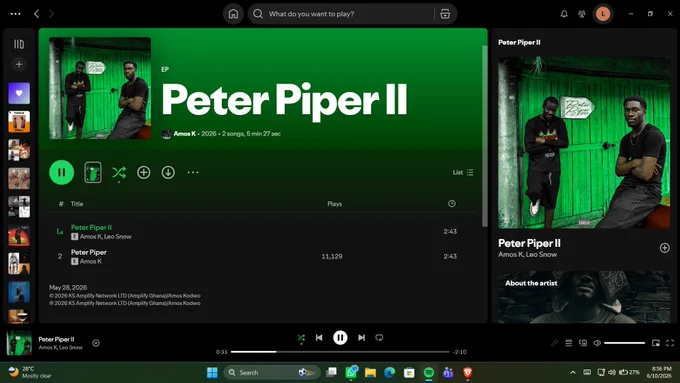The image size is (680, 383).
Task: Open Liked Songs heart playlist
Action: (x=19, y=93)
